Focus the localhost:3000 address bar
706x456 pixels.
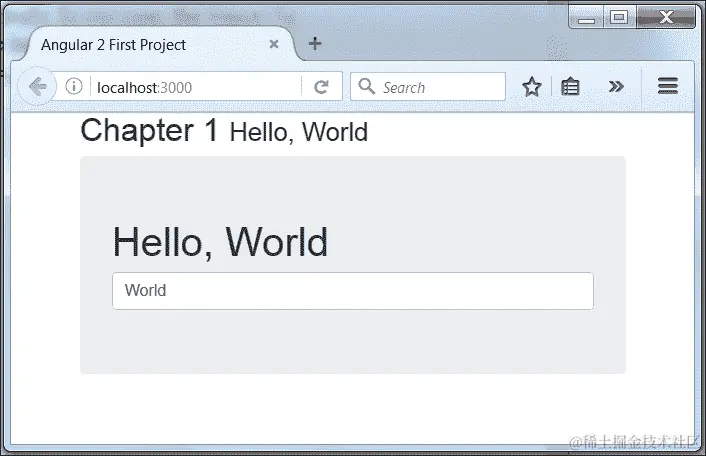pyautogui.click(x=196, y=87)
